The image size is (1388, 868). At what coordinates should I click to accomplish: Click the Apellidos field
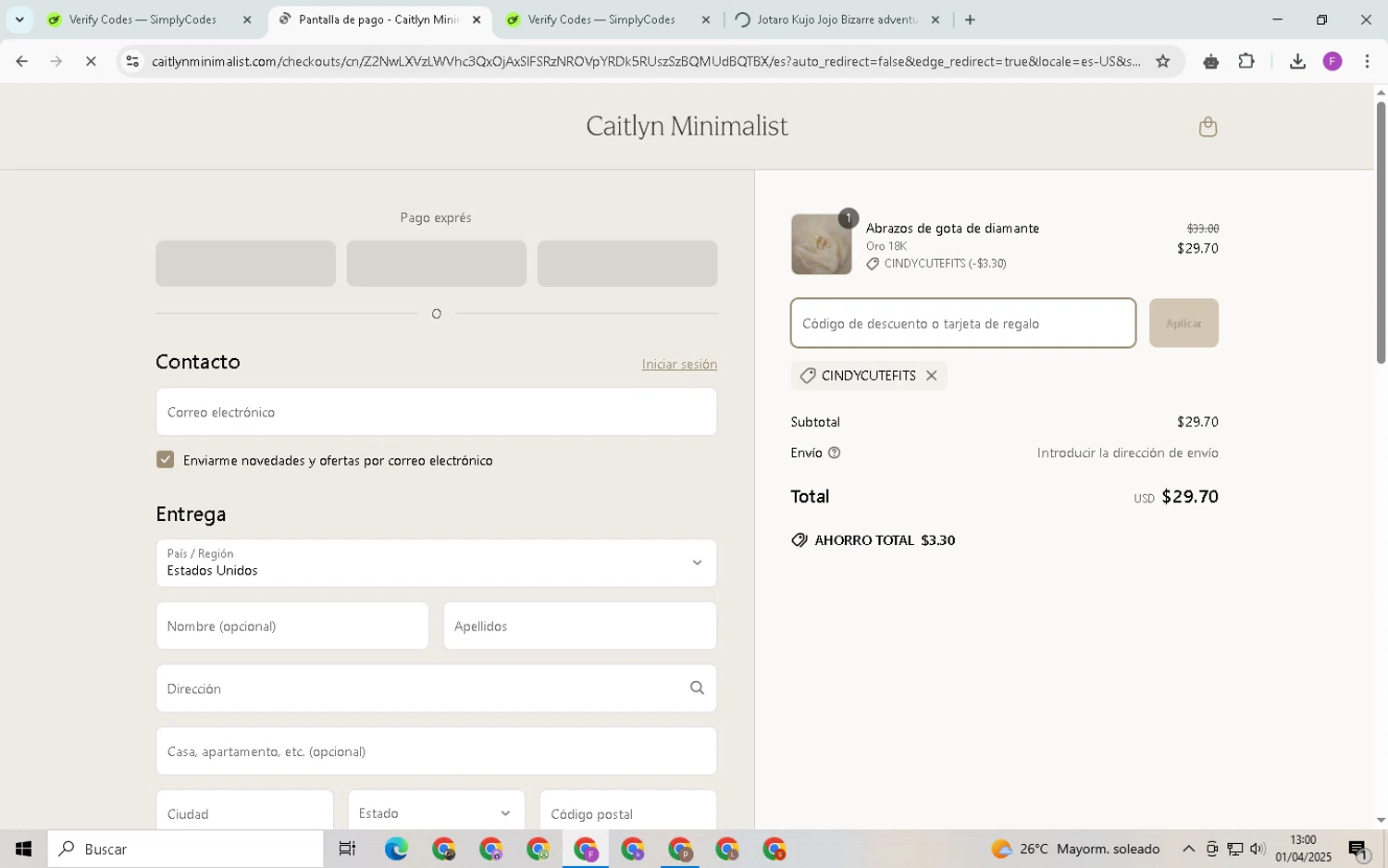580,626
